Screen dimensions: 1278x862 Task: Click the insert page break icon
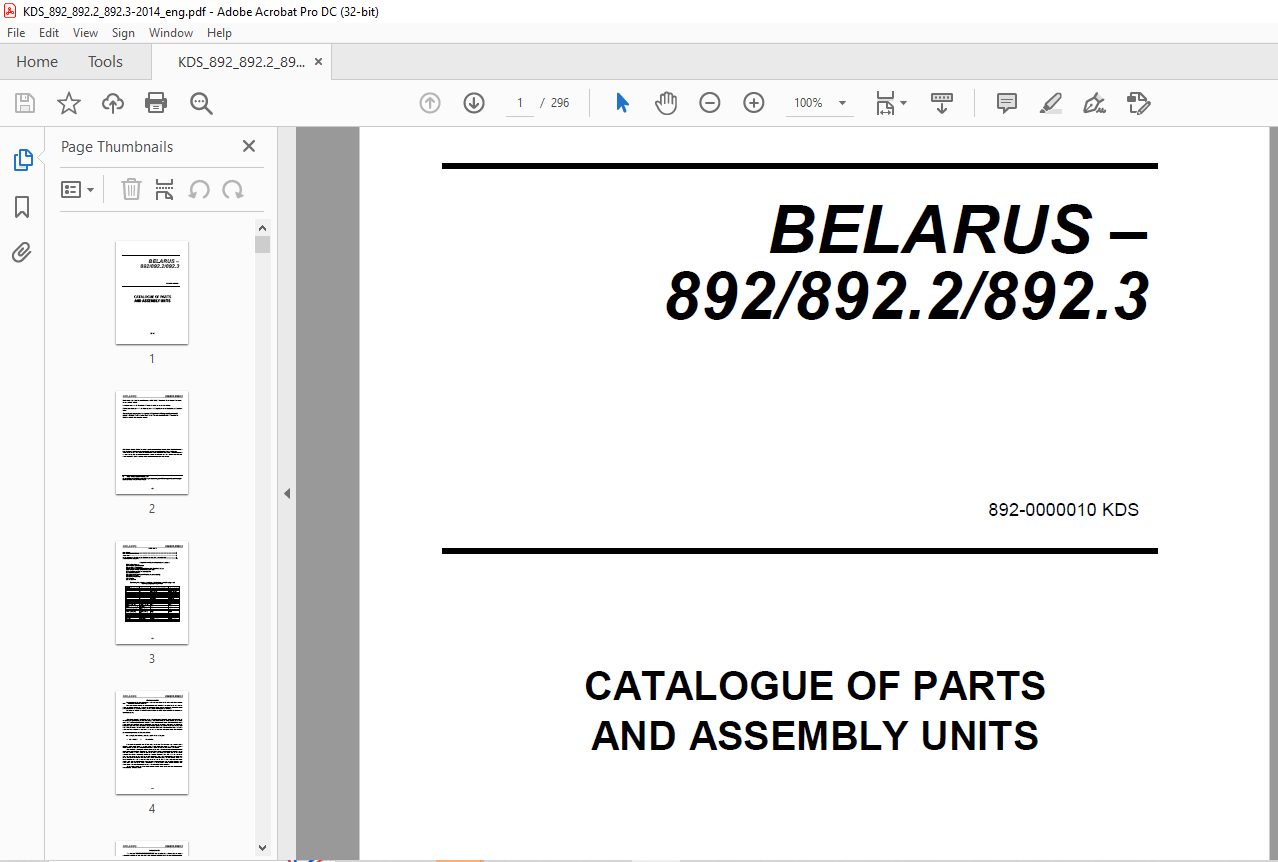coord(165,189)
